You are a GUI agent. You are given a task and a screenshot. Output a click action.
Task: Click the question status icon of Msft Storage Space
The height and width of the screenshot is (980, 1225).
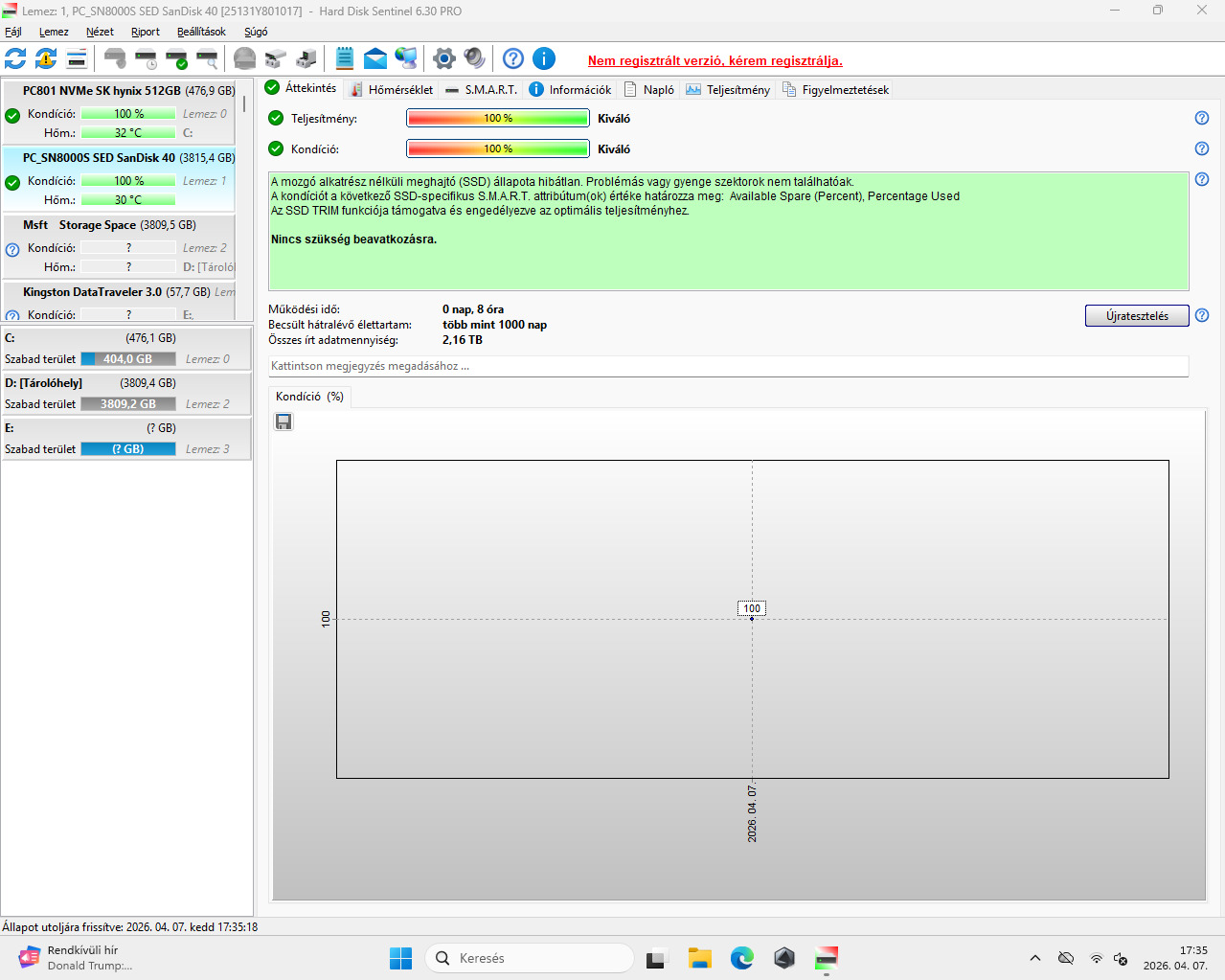(12, 250)
